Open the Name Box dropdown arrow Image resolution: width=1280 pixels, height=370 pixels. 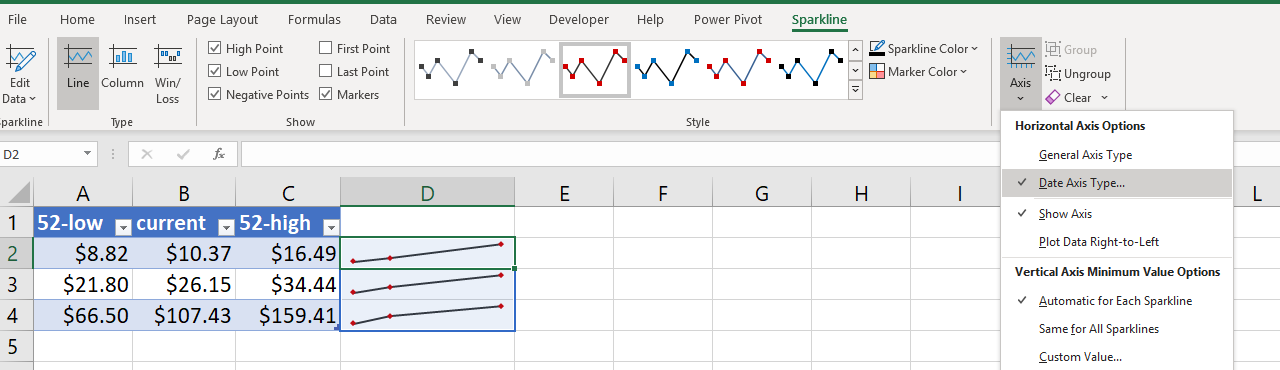coord(88,154)
